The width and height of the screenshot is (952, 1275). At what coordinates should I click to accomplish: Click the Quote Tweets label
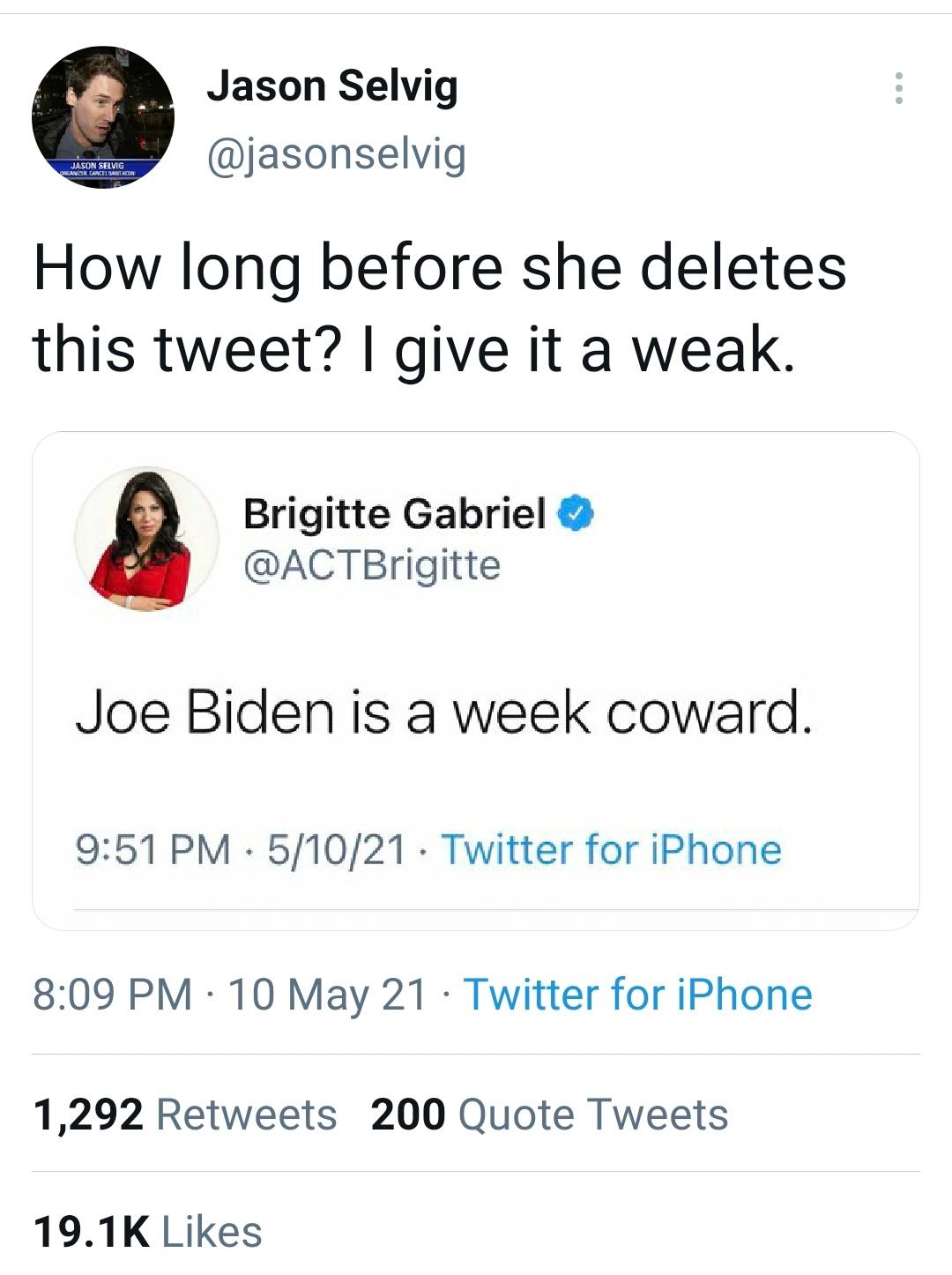coord(593,1114)
